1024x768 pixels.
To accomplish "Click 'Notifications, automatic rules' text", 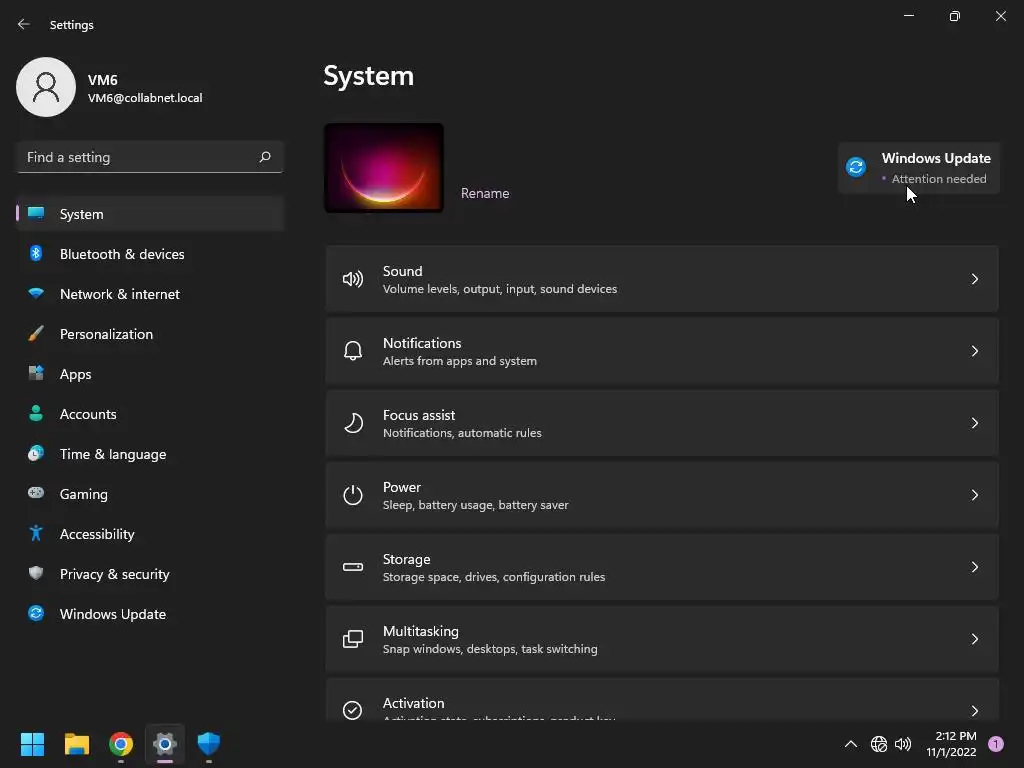I will point(462,433).
